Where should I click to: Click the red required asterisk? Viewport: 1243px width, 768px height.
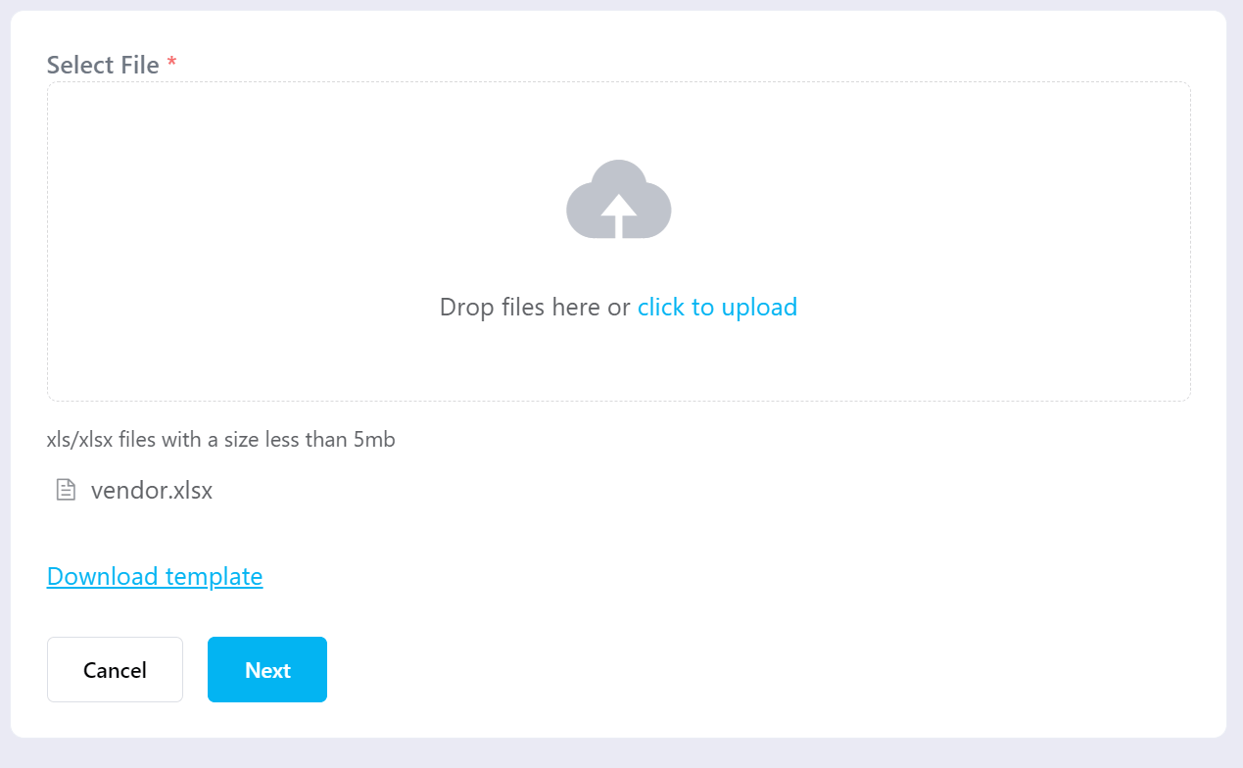tap(172, 64)
